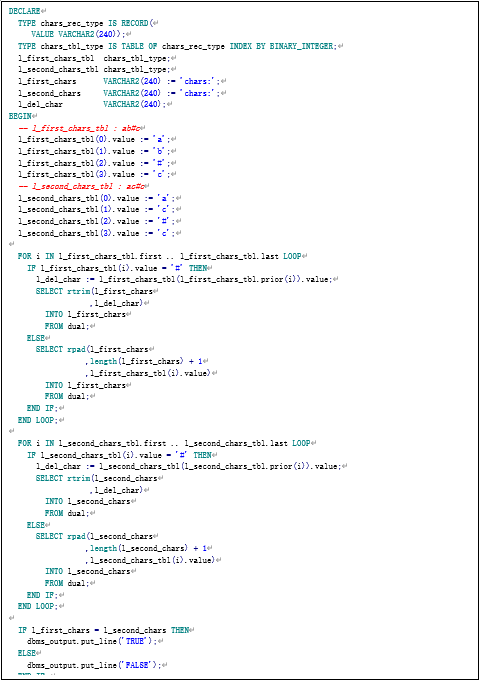Click the line assigning l_first_chars_tbl(0).value

tap(94, 139)
